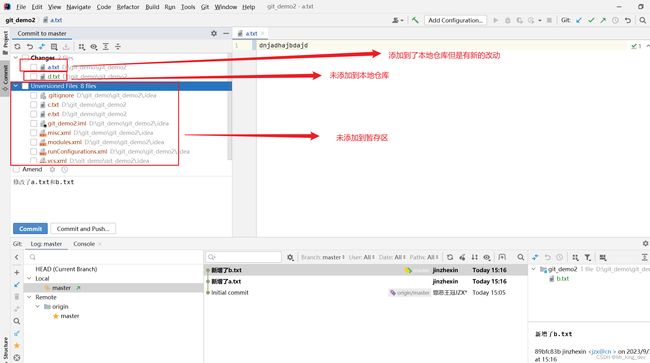The width and height of the screenshot is (650, 363).
Task: Click Git Rollback icon in main toolbar
Action: (628, 20)
